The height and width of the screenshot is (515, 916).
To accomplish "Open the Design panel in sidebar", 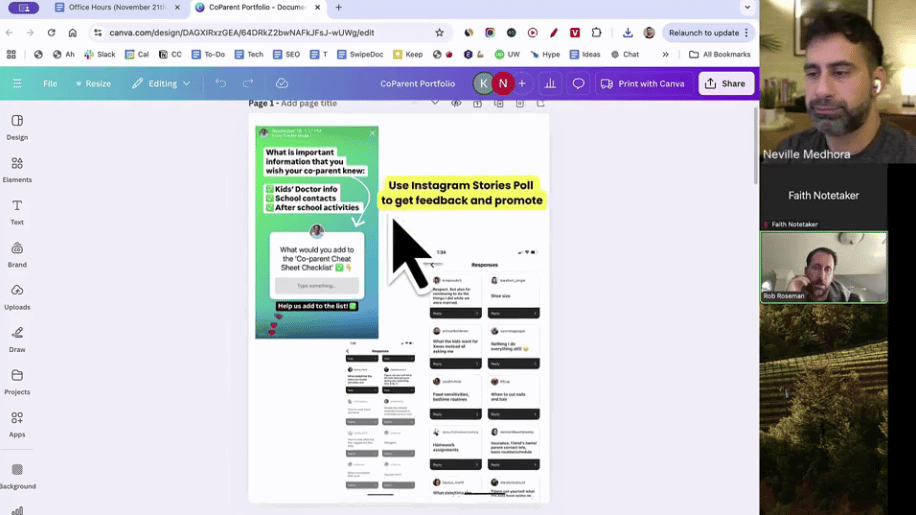I will [17, 127].
